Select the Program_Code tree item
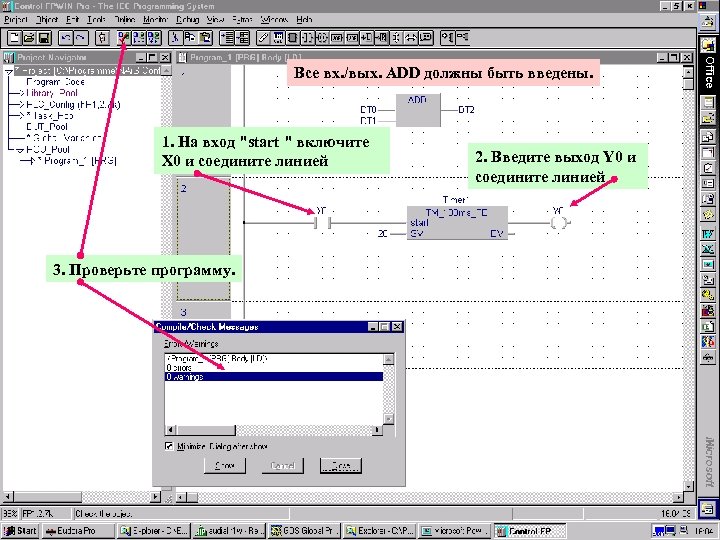This screenshot has height=540, width=720. pyautogui.click(x=56, y=82)
